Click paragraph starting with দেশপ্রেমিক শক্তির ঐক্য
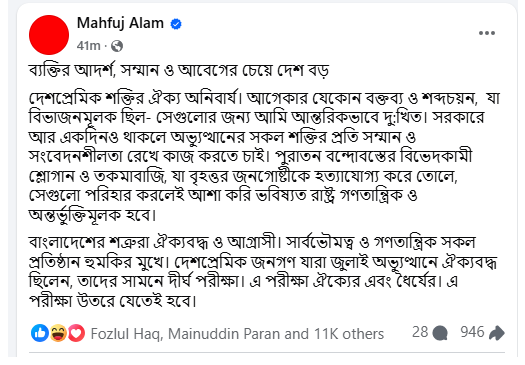 [264, 156]
